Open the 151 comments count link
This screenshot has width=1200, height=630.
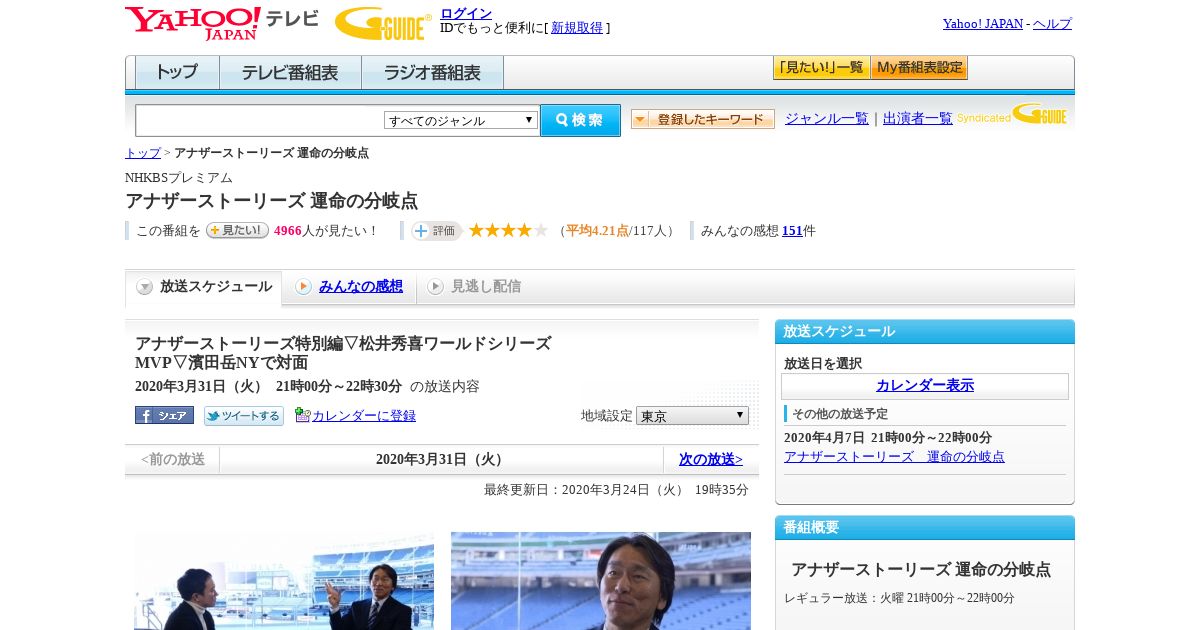(x=792, y=230)
